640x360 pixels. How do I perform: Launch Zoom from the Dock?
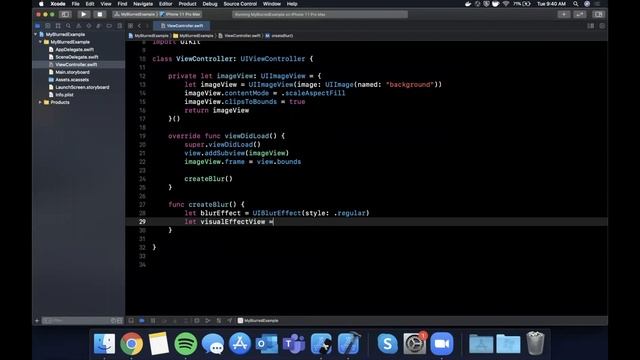tap(442, 344)
